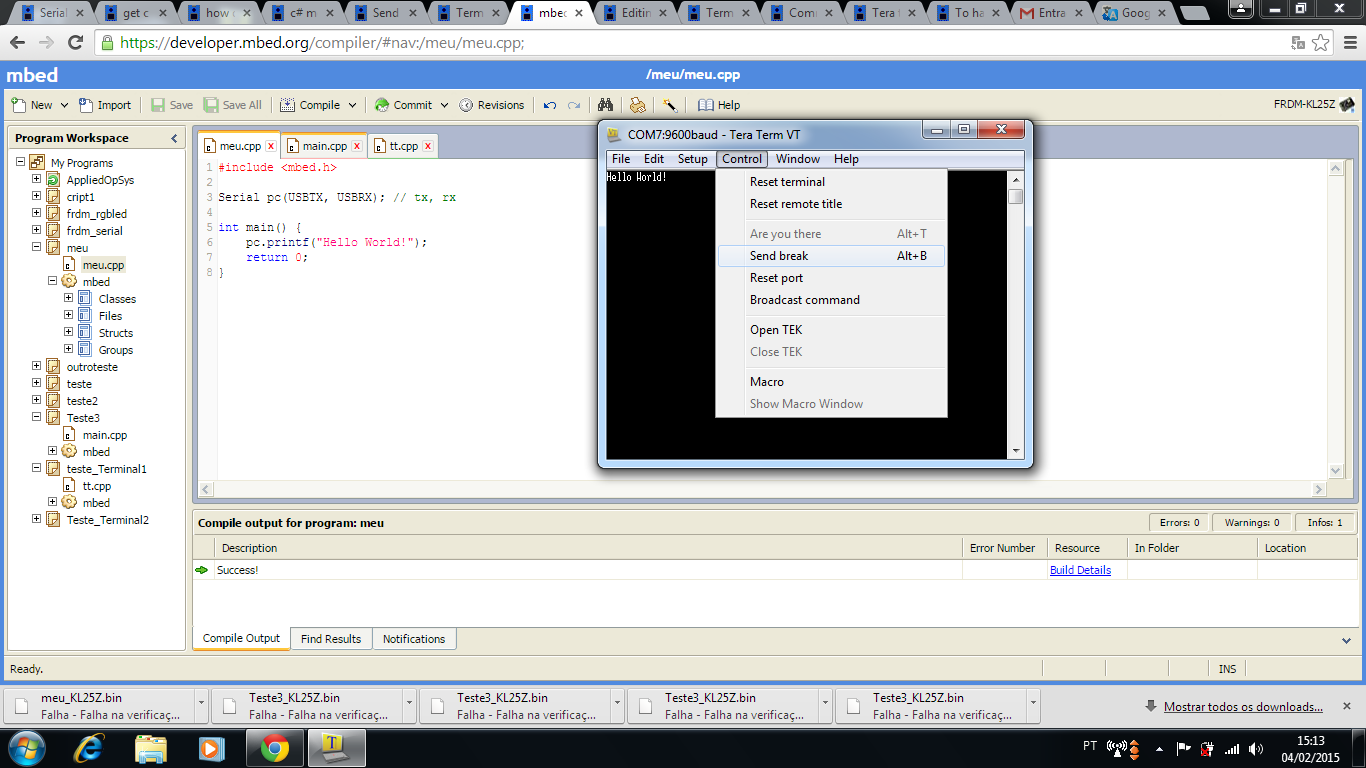
Task: Open Tera Term from the Windows taskbar
Action: [336, 747]
